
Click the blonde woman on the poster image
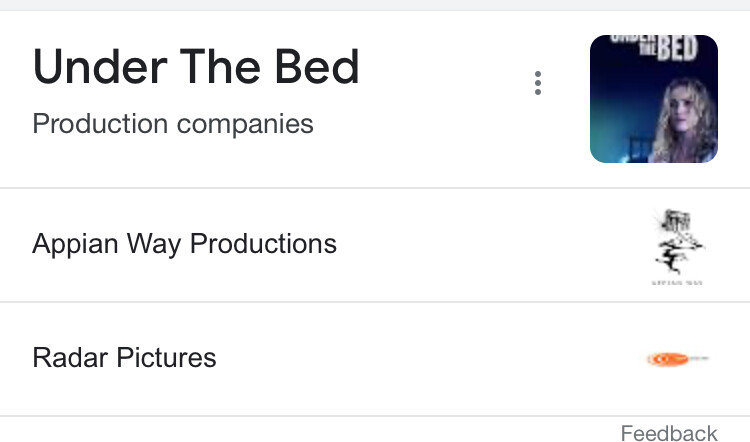(684, 120)
